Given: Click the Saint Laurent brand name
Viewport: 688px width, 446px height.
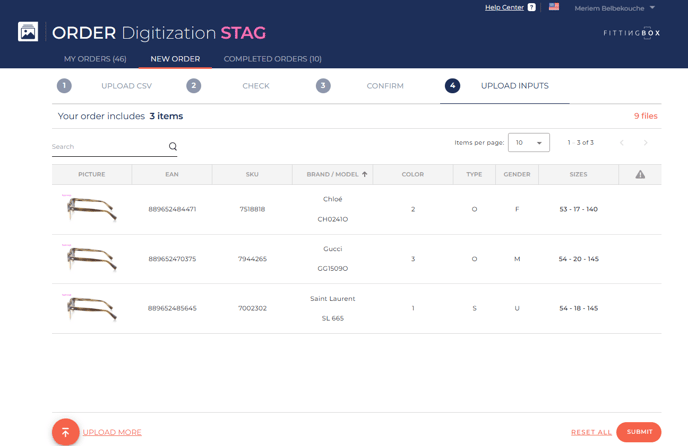Looking at the screenshot, I should point(333,299).
